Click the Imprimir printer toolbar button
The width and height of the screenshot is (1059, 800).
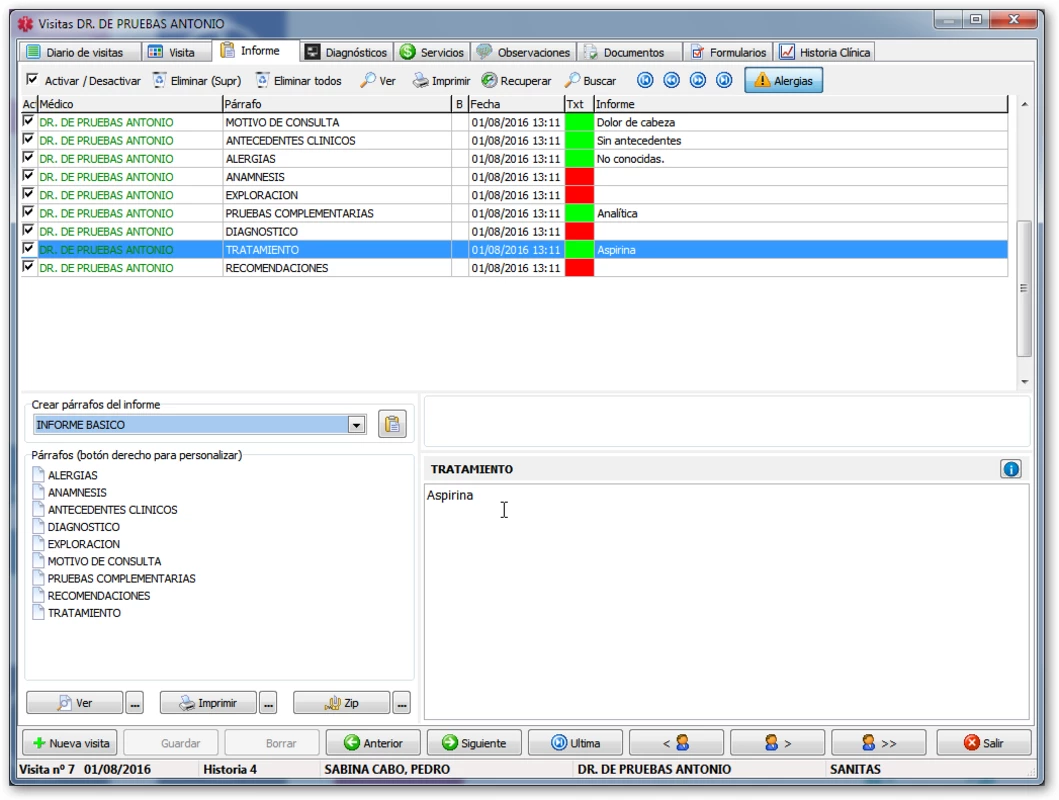point(441,80)
